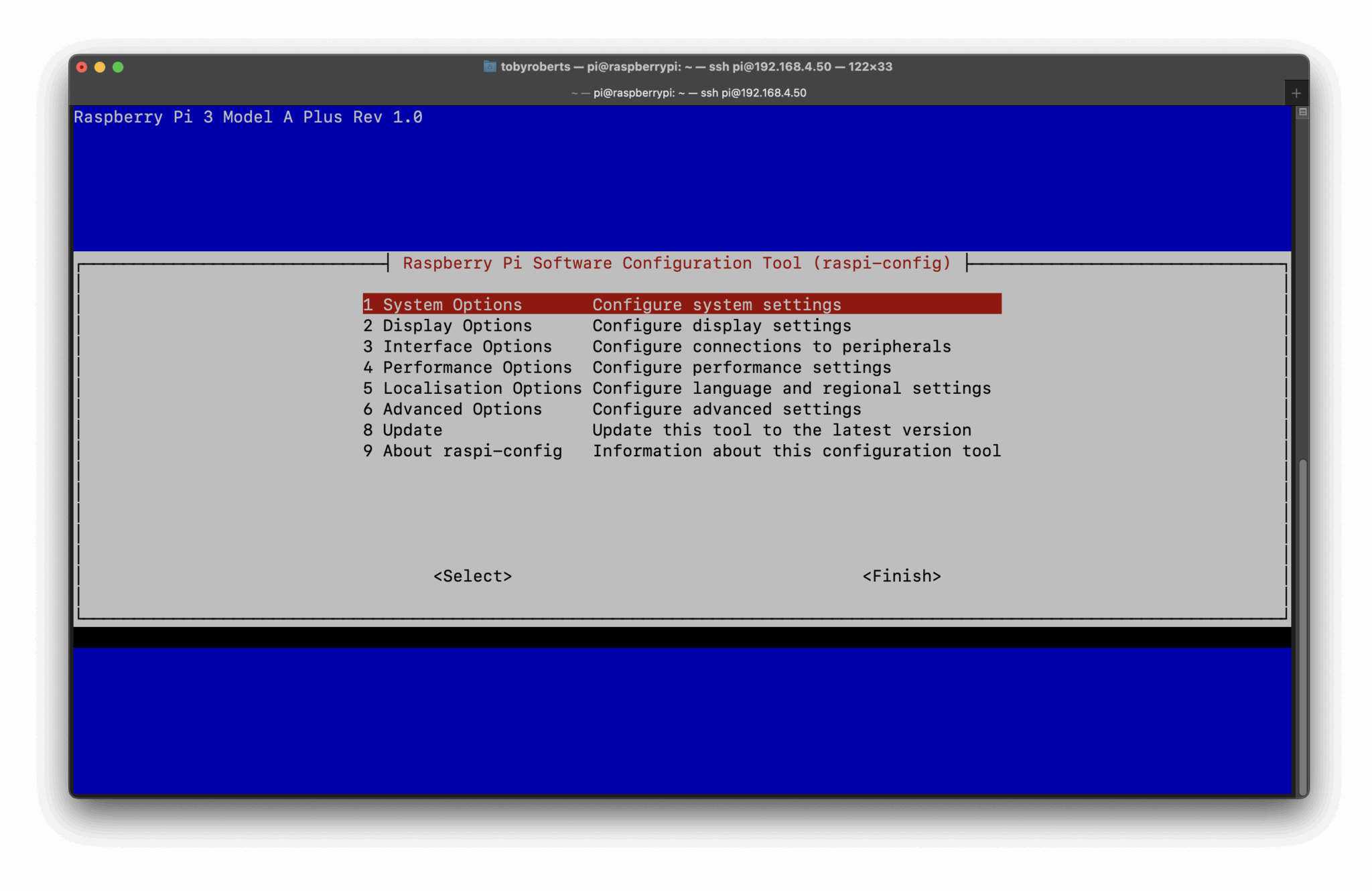Click the green fullscreen window button

(x=118, y=67)
